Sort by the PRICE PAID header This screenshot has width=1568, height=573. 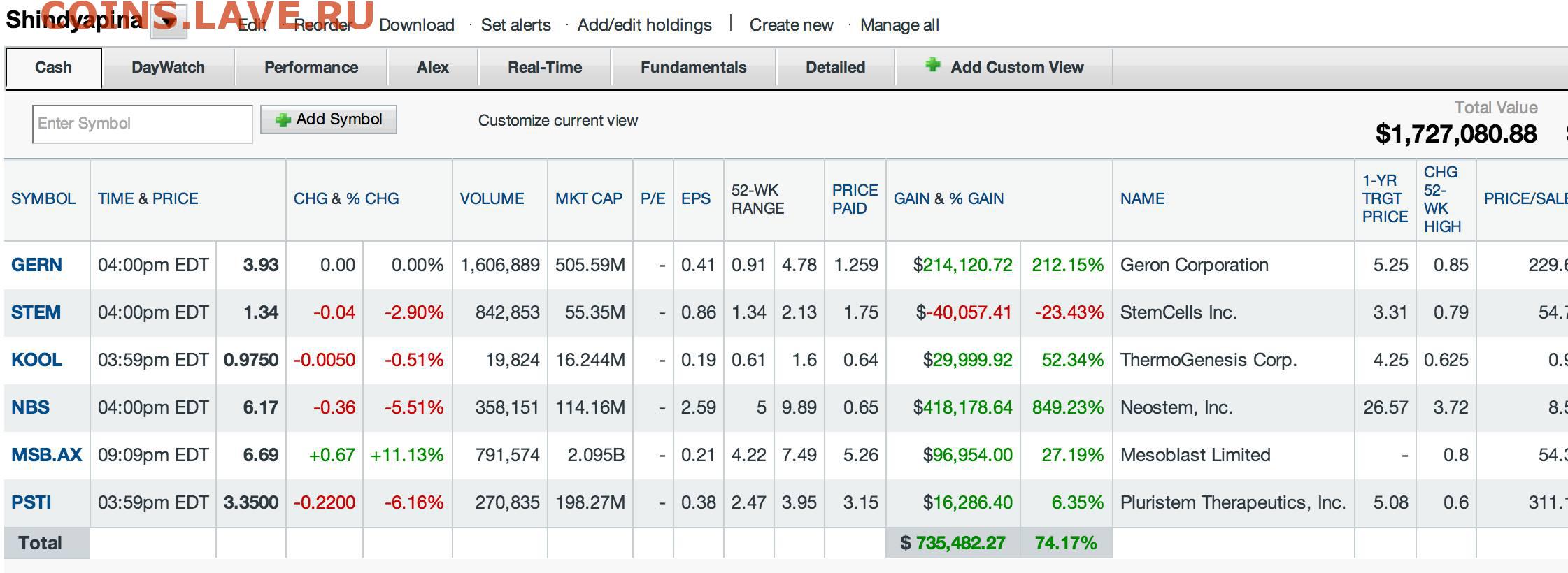(x=855, y=199)
